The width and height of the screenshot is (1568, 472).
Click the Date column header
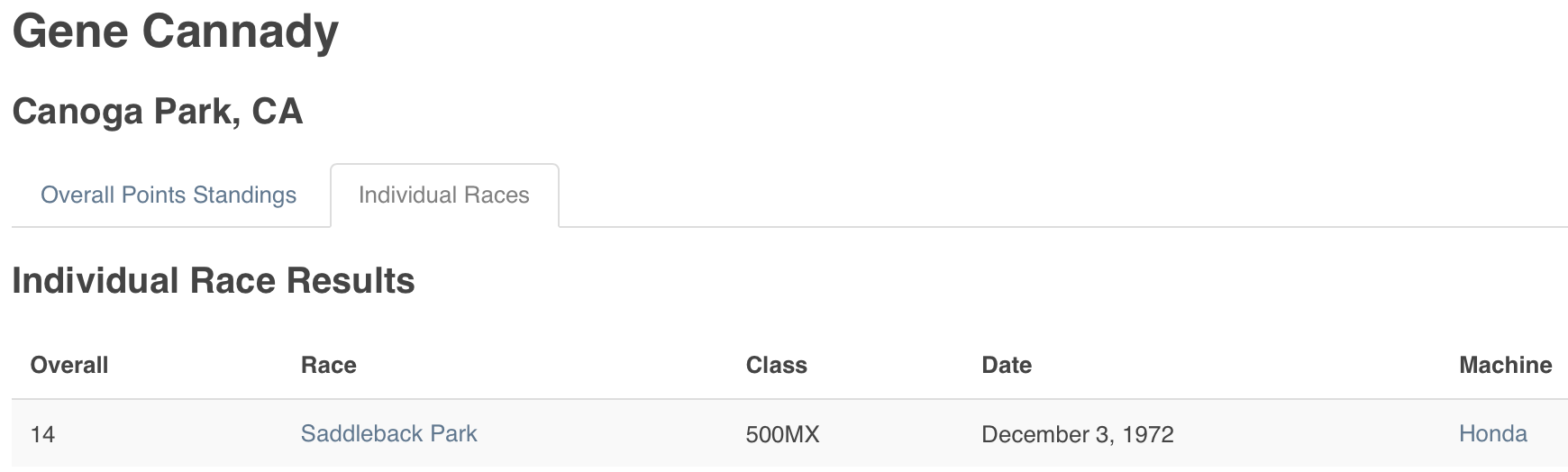tap(1007, 365)
